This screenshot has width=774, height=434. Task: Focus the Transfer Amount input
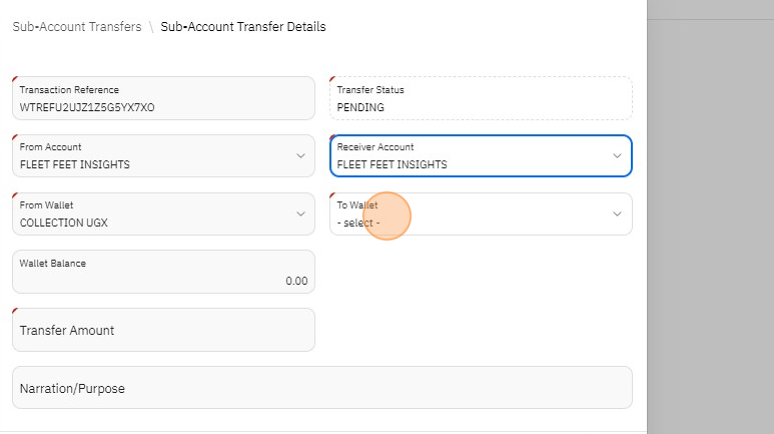(163, 330)
